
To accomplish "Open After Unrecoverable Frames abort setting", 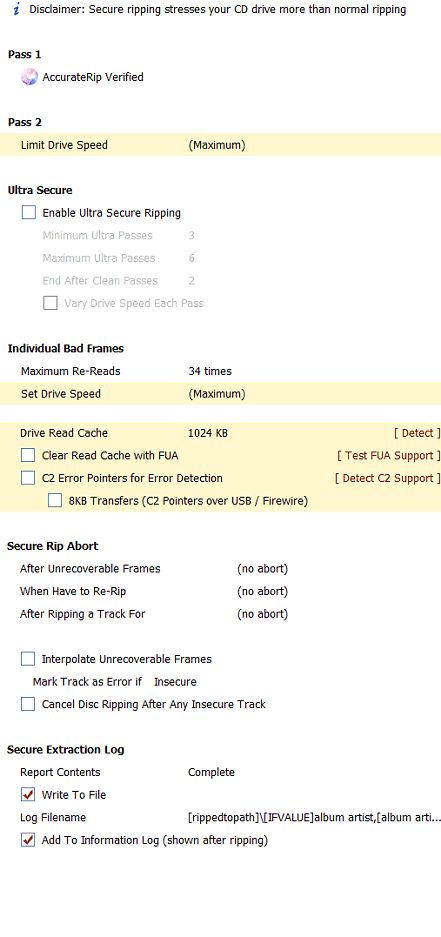I will (262, 568).
